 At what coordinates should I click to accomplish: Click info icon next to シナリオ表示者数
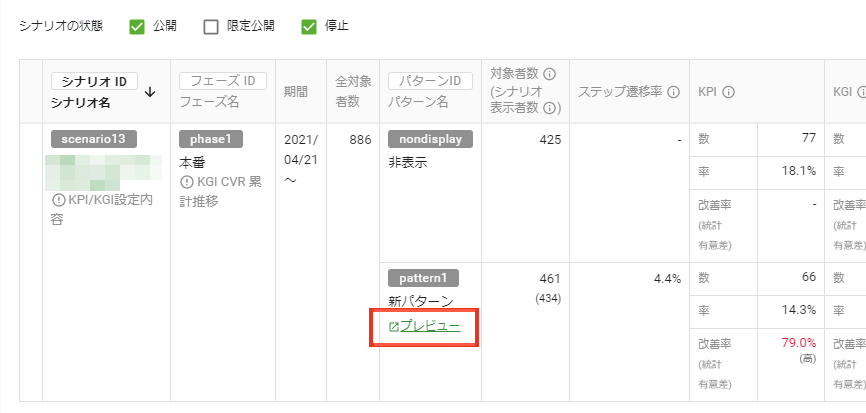pyautogui.click(x=549, y=108)
